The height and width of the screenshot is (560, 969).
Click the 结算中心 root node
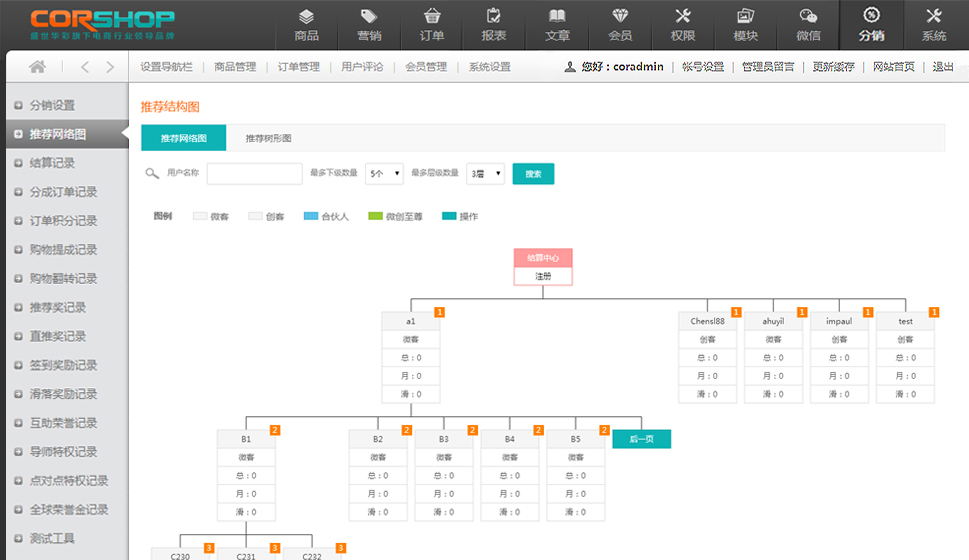[x=543, y=258]
